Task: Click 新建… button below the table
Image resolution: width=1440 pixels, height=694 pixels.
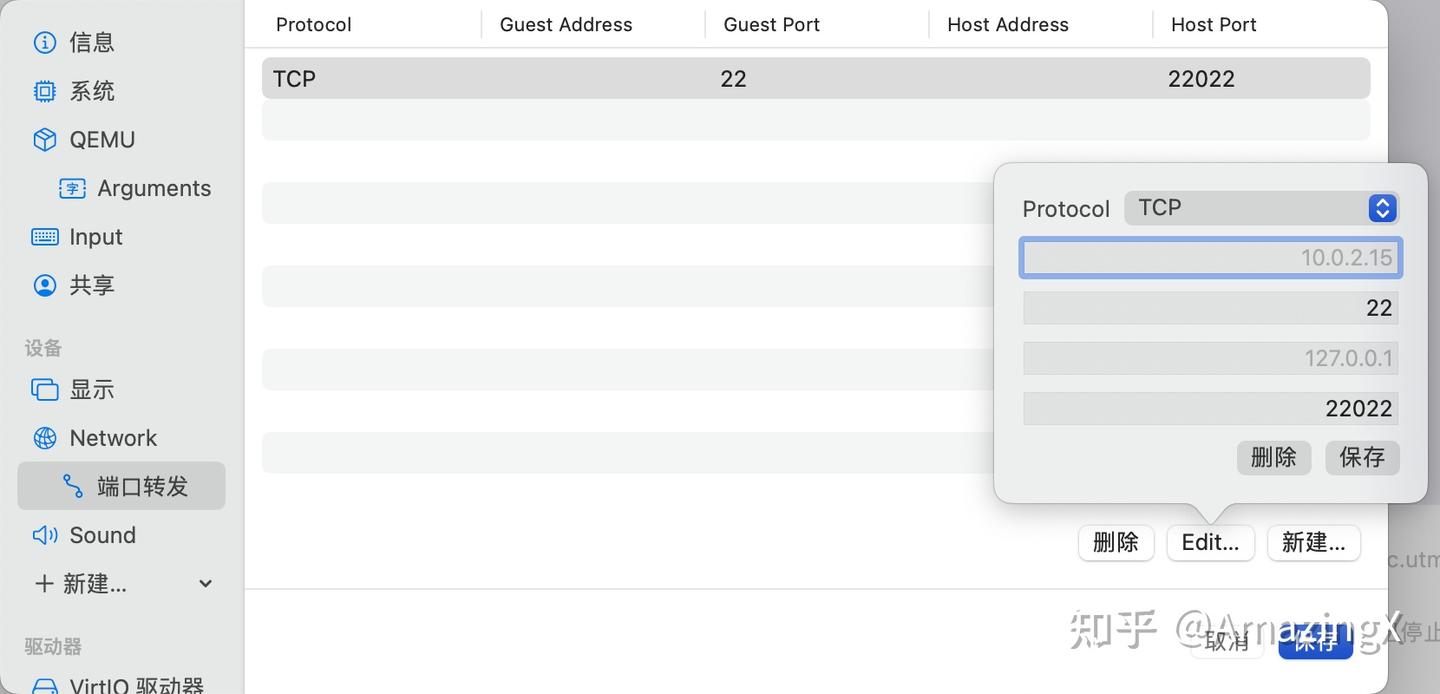Action: (x=1313, y=543)
